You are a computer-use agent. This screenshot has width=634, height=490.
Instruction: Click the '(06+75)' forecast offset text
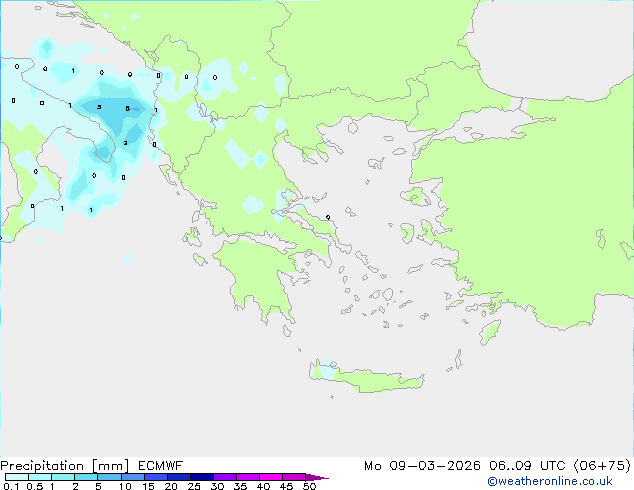602,466
